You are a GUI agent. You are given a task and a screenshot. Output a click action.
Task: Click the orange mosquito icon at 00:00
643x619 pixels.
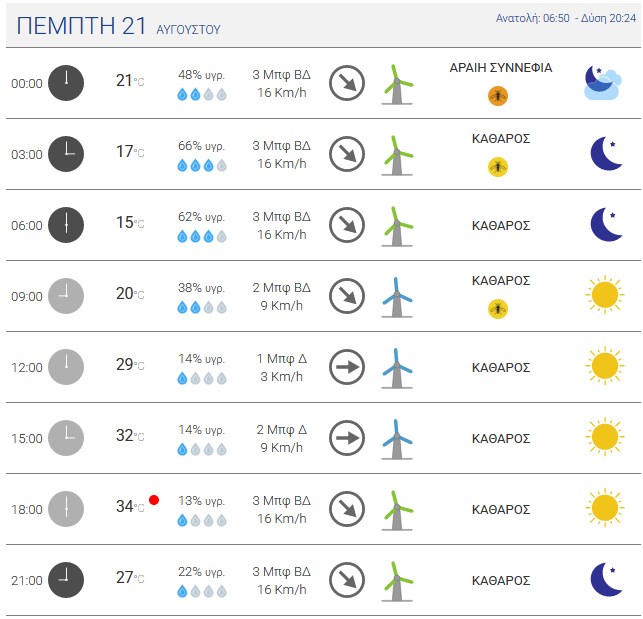tap(498, 96)
